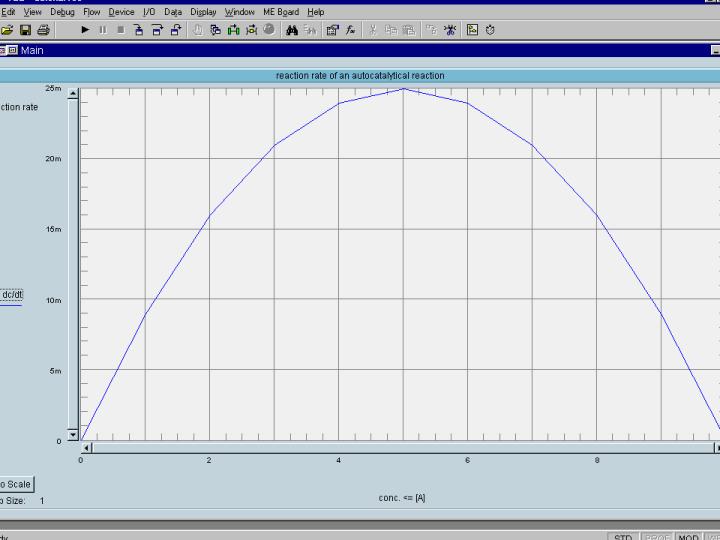Open the Debug menu

[x=62, y=12]
